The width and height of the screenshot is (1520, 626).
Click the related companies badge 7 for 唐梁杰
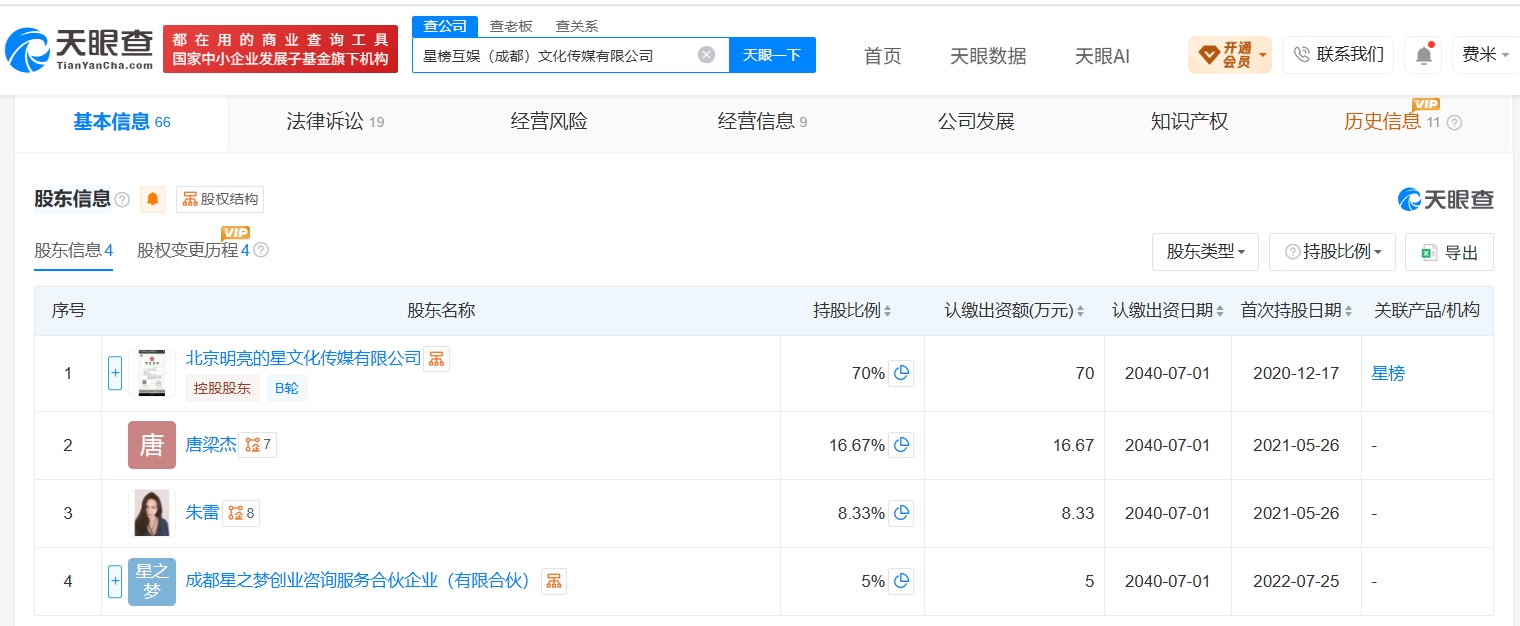258,445
